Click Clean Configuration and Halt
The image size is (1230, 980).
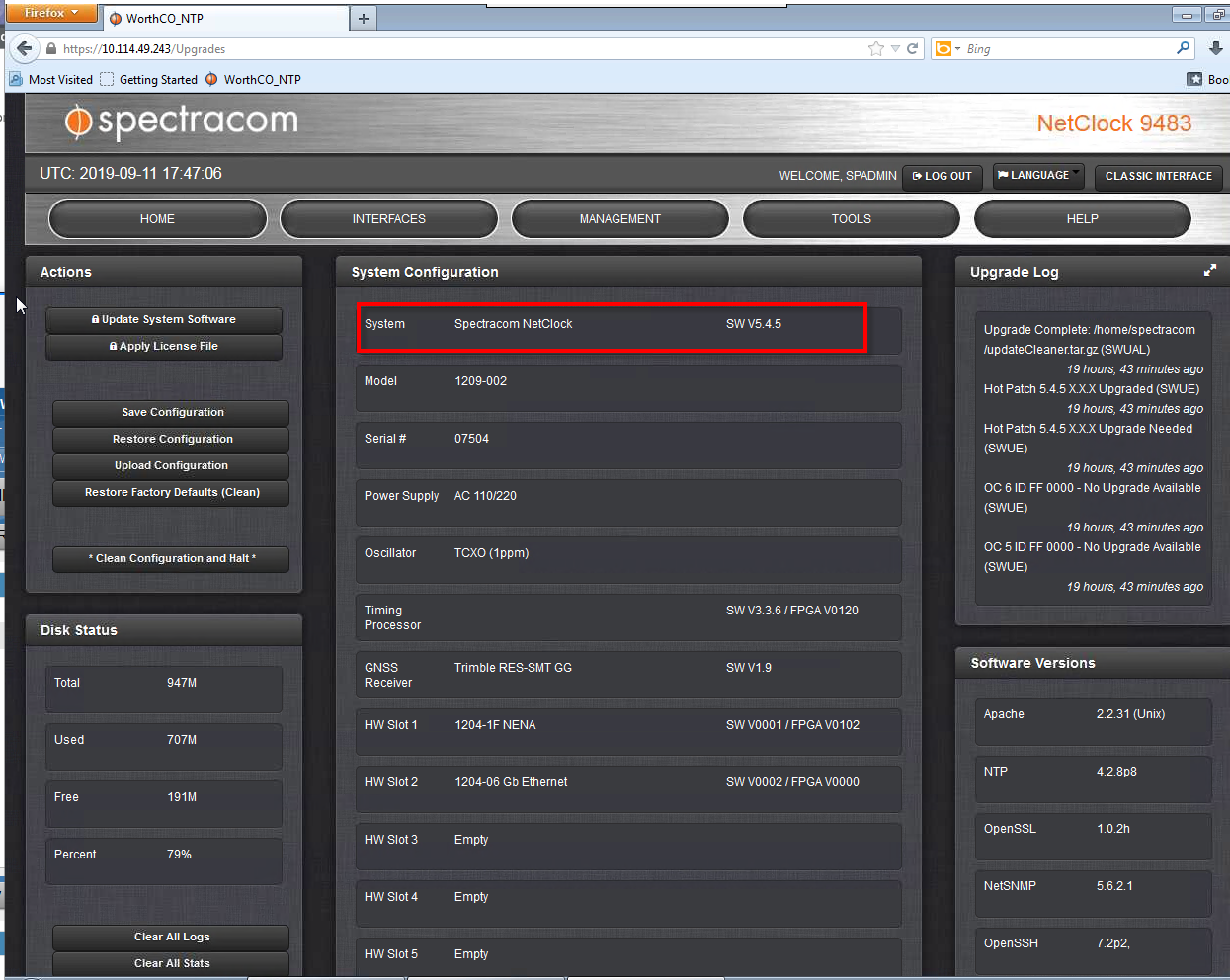pos(171,558)
